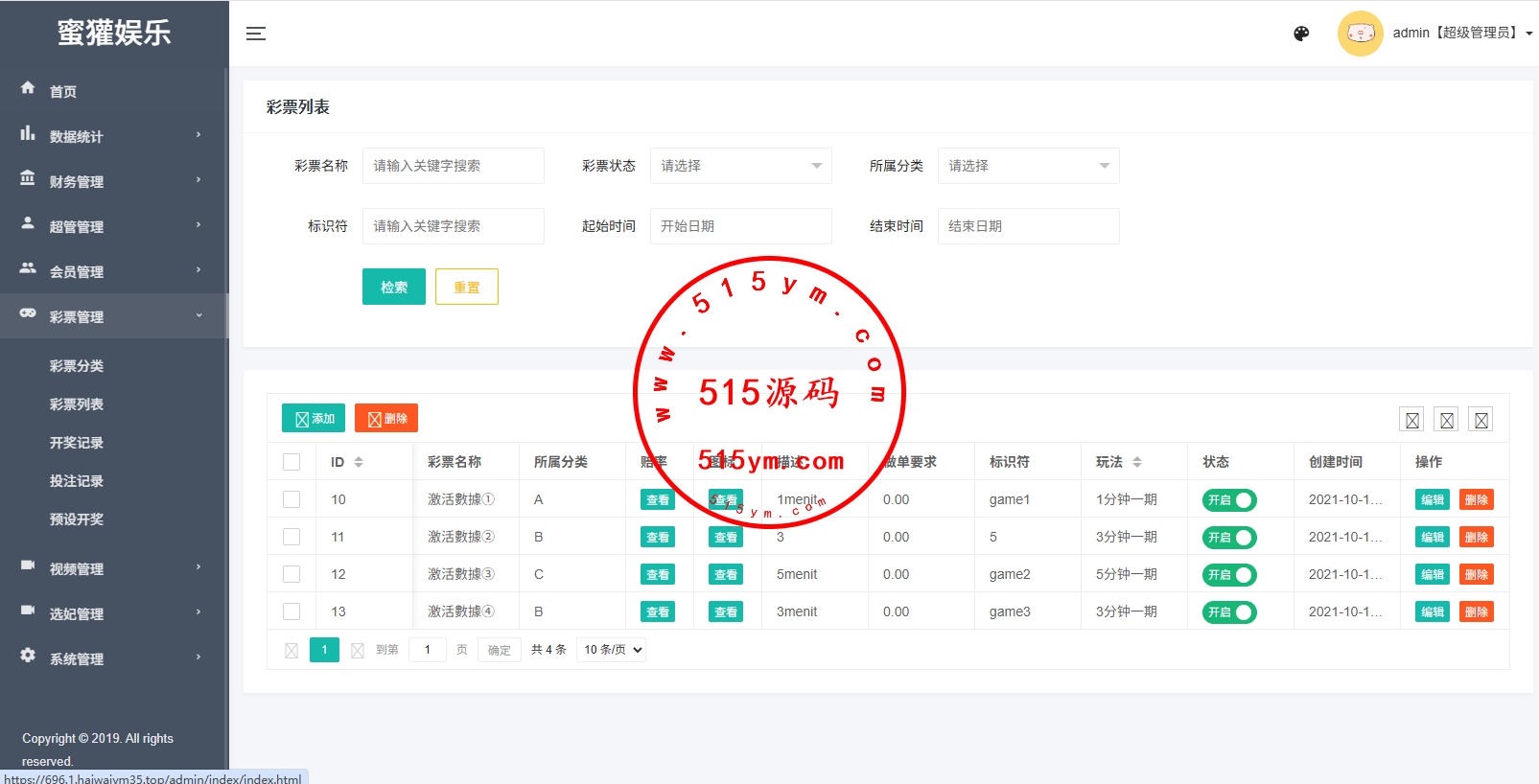Click the 数据统计 bar chart icon
Screen dimensions: 1539x784
click(28, 134)
